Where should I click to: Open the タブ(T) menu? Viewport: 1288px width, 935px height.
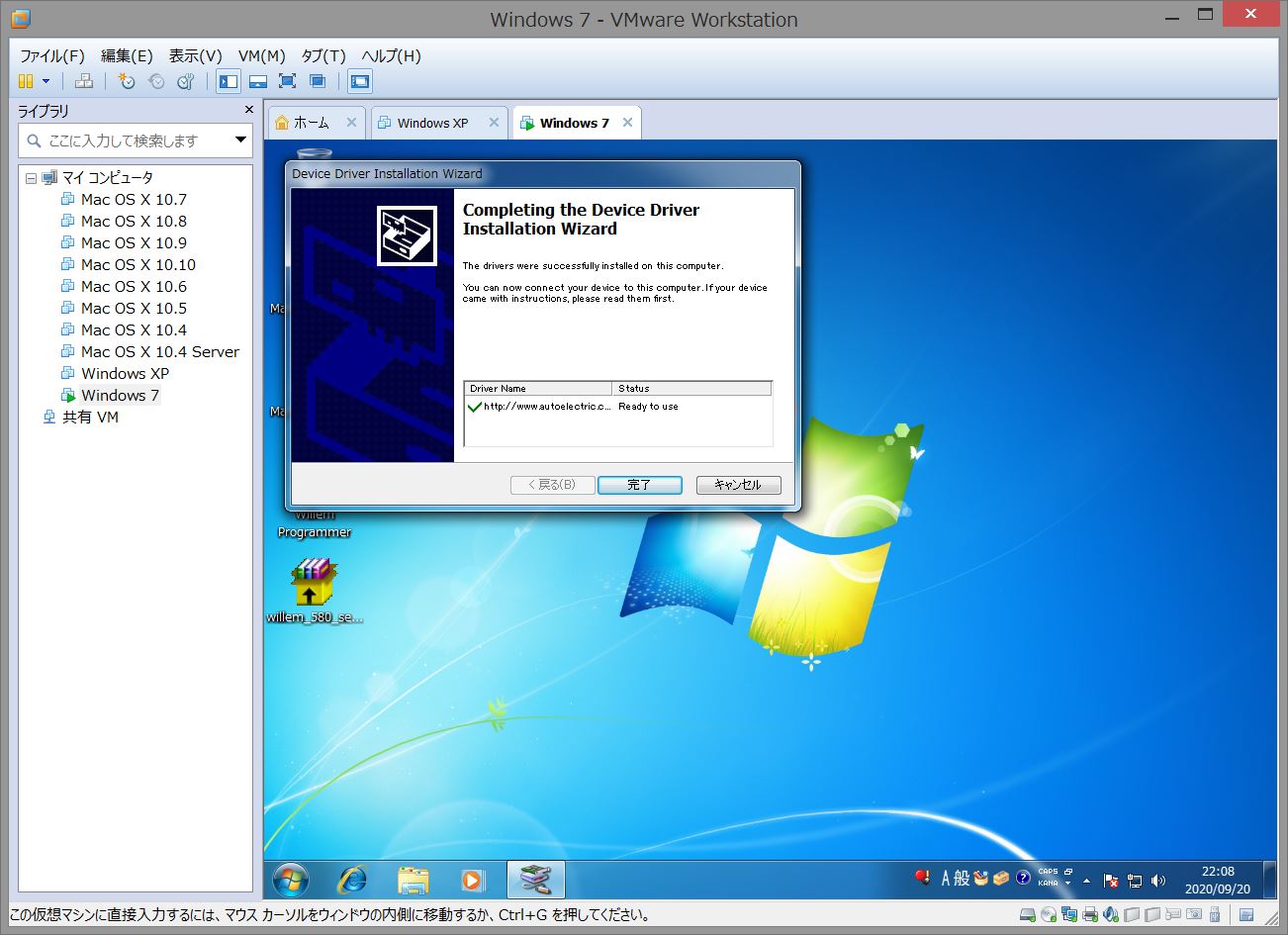coord(323,55)
